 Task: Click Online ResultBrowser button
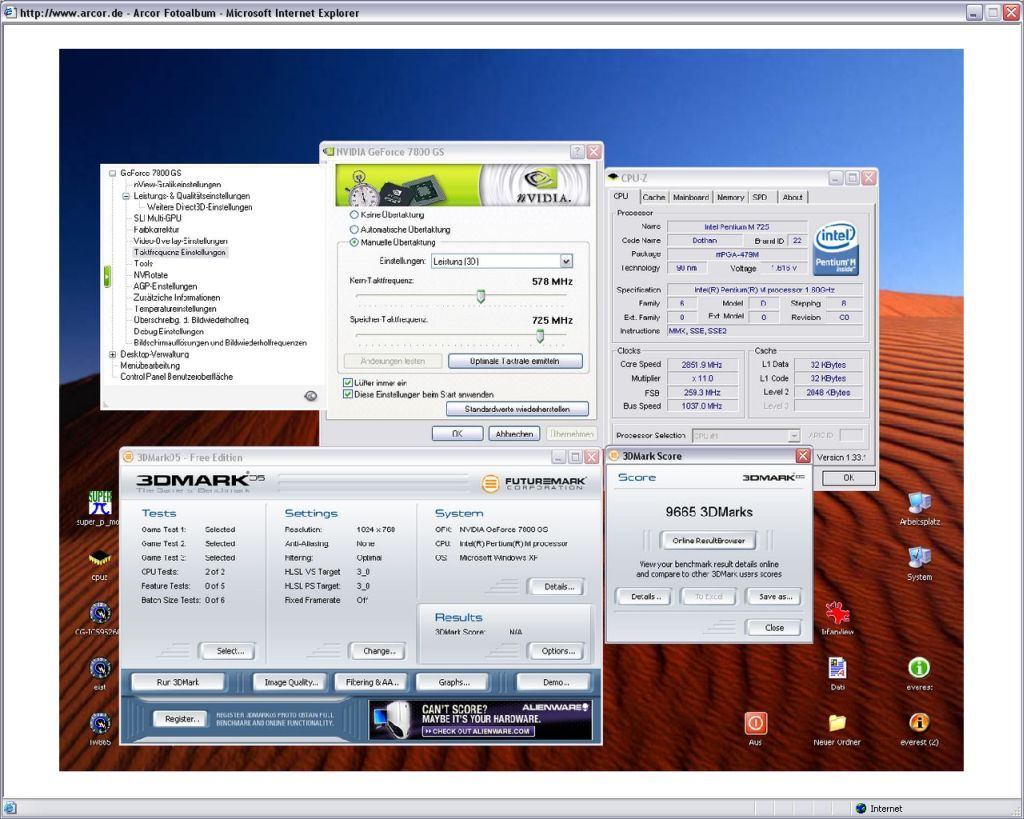tap(709, 541)
